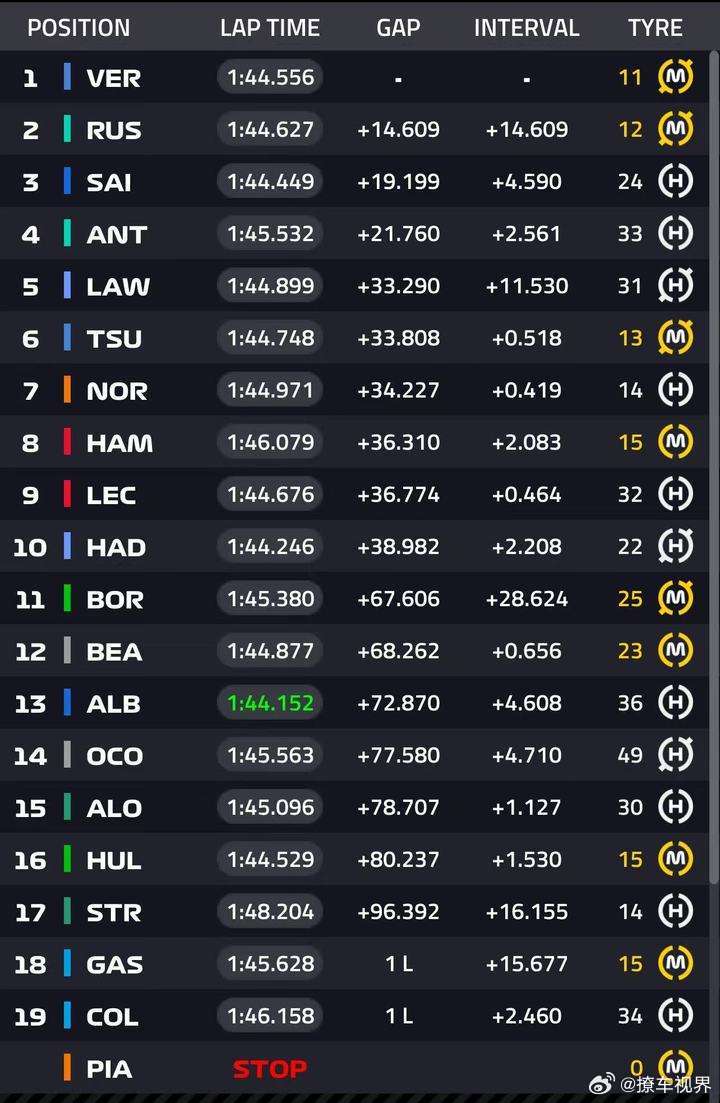Open the TYRE column header
Image resolution: width=720 pixels, height=1103 pixels.
click(655, 27)
